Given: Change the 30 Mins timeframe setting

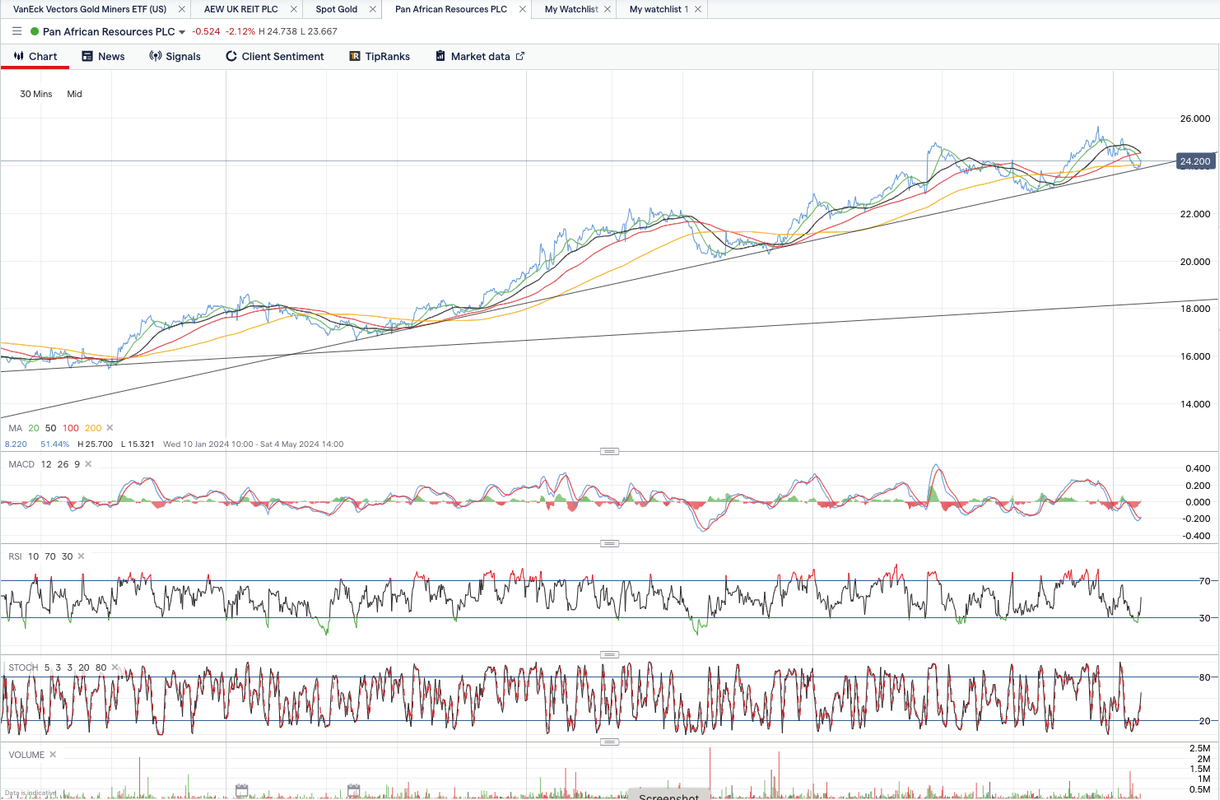Looking at the screenshot, I should (36, 94).
